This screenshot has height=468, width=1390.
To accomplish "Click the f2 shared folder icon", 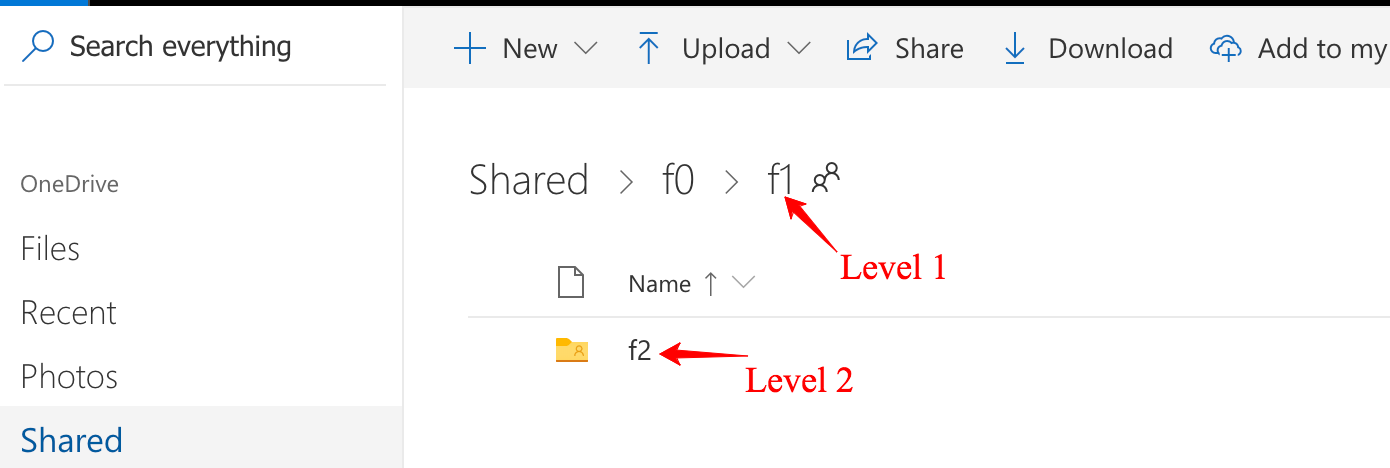I will (x=572, y=350).
